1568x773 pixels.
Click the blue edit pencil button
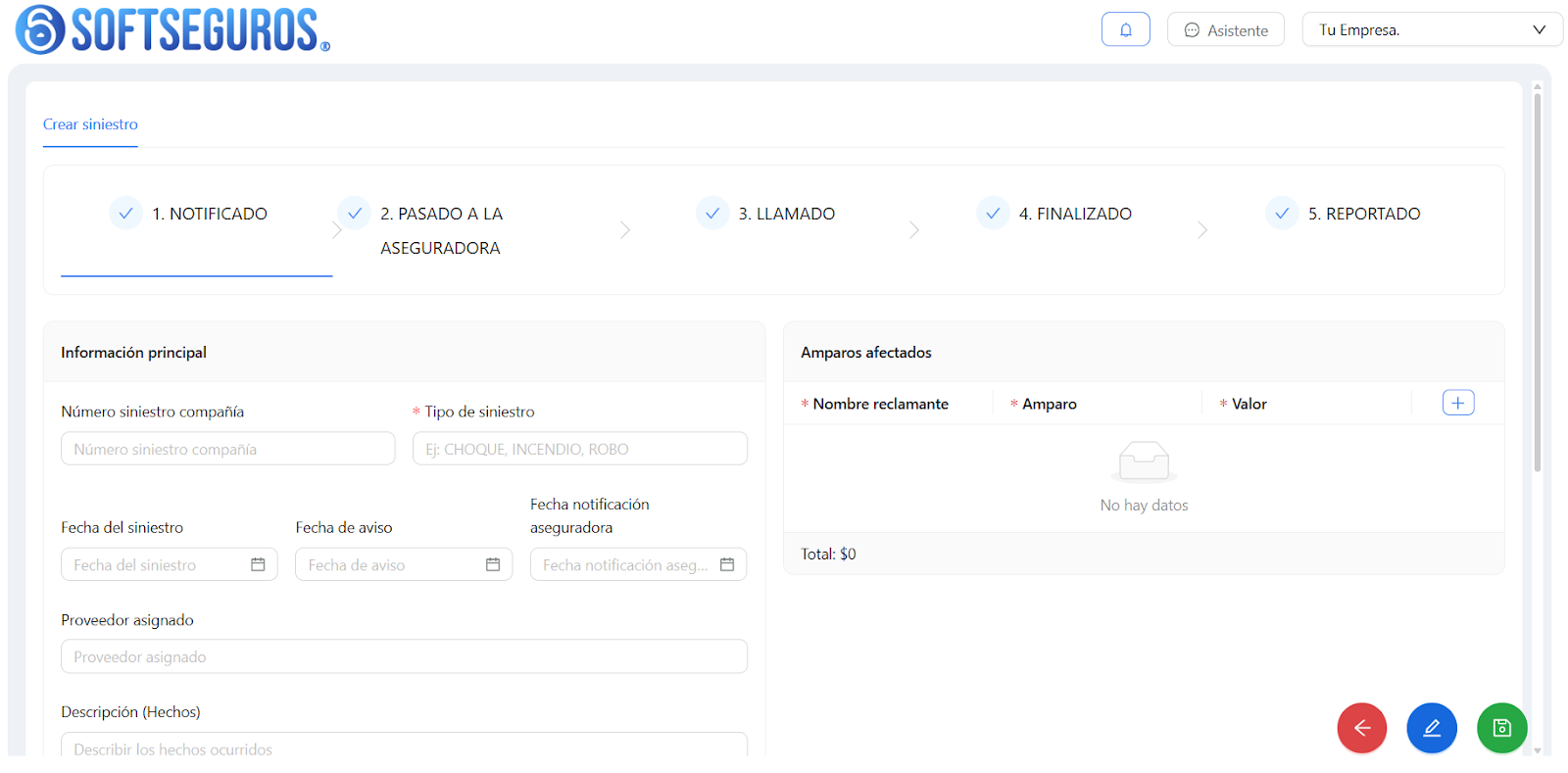1432,728
